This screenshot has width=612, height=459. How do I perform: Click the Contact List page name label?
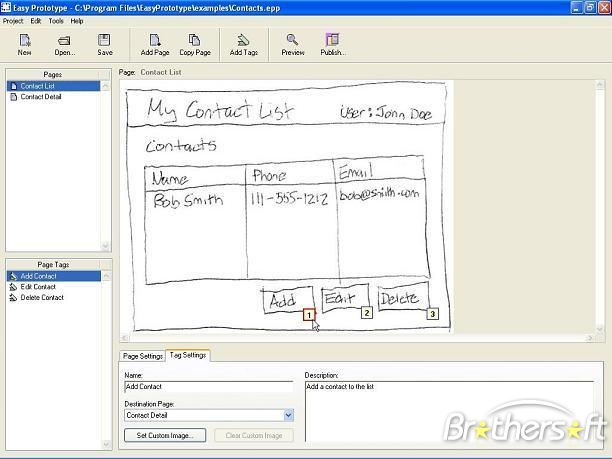coord(161,72)
